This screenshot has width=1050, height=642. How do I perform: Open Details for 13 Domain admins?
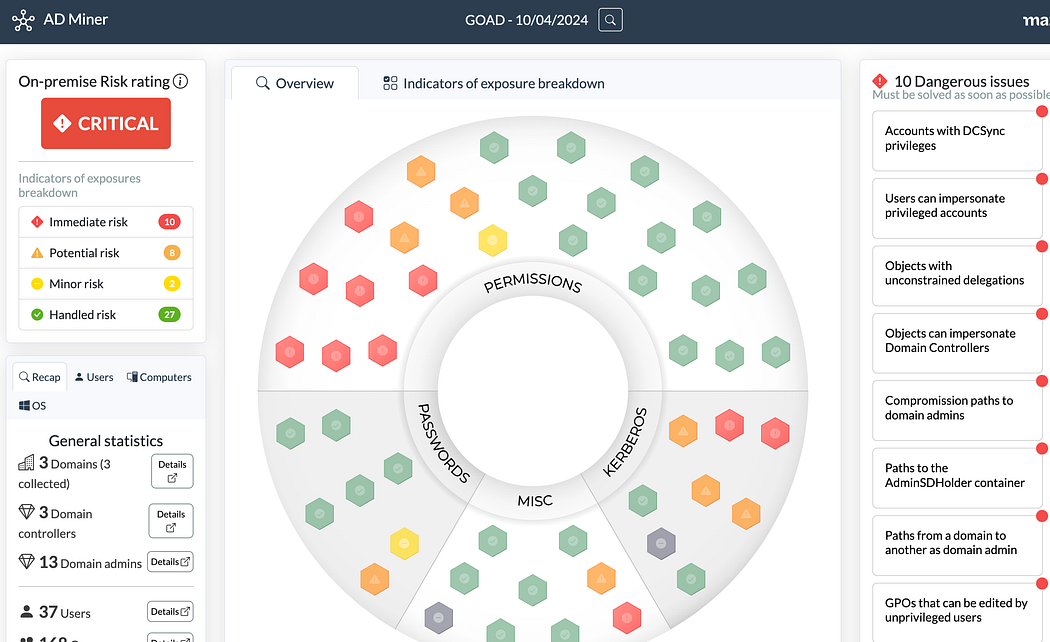170,562
